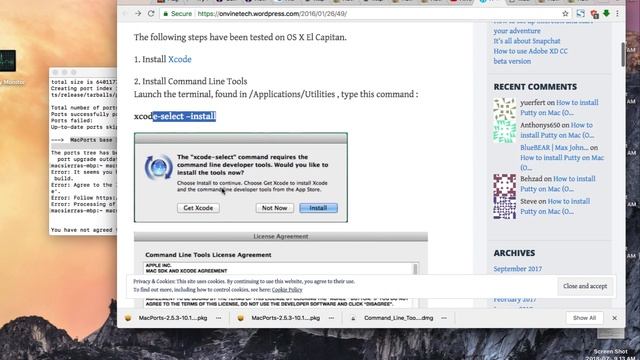Bookmark this page with the star icon
Image resolution: width=640 pixels, height=360 pixels.
click(x=565, y=13)
